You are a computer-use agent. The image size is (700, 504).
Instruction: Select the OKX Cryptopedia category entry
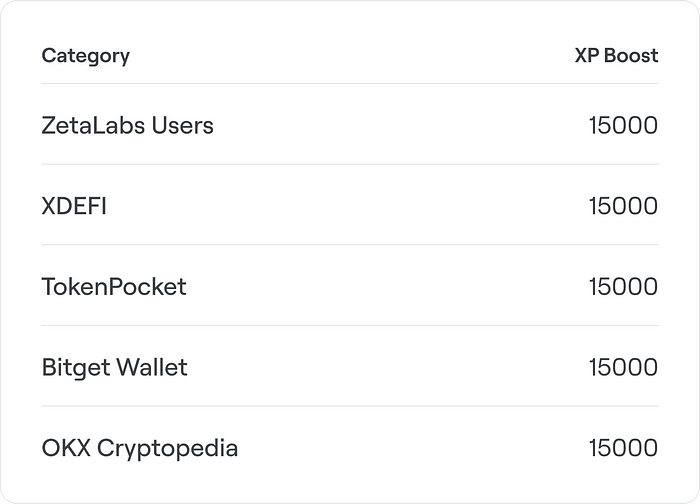click(x=140, y=448)
